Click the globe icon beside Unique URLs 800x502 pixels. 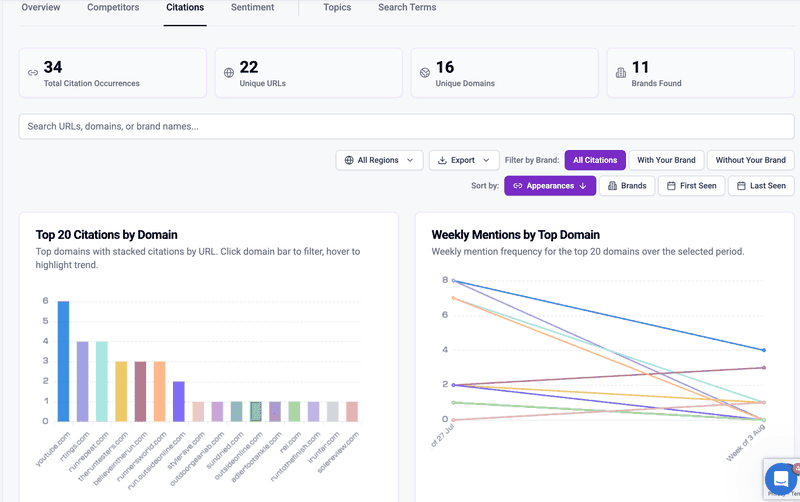point(229,73)
